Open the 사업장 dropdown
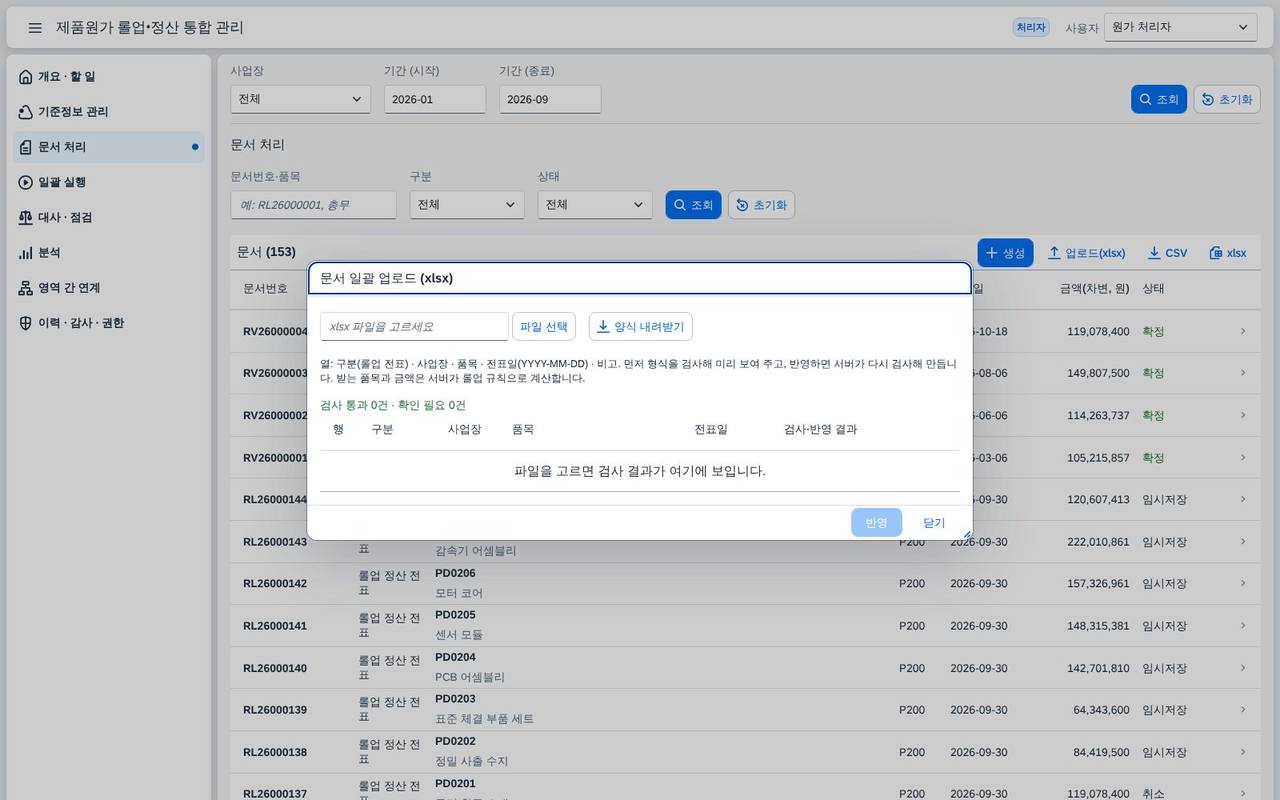 pos(300,99)
